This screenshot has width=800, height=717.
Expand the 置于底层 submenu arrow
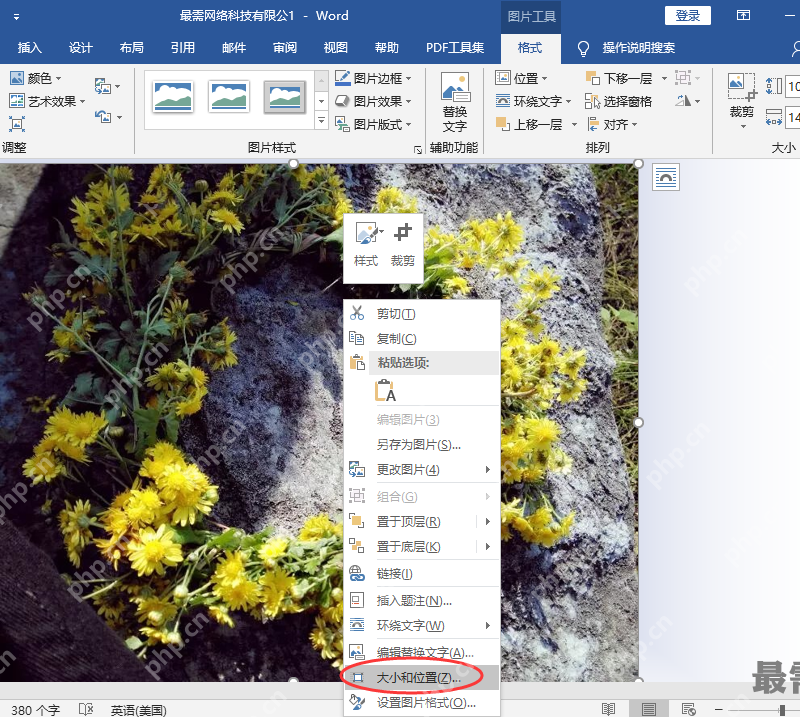(x=488, y=547)
